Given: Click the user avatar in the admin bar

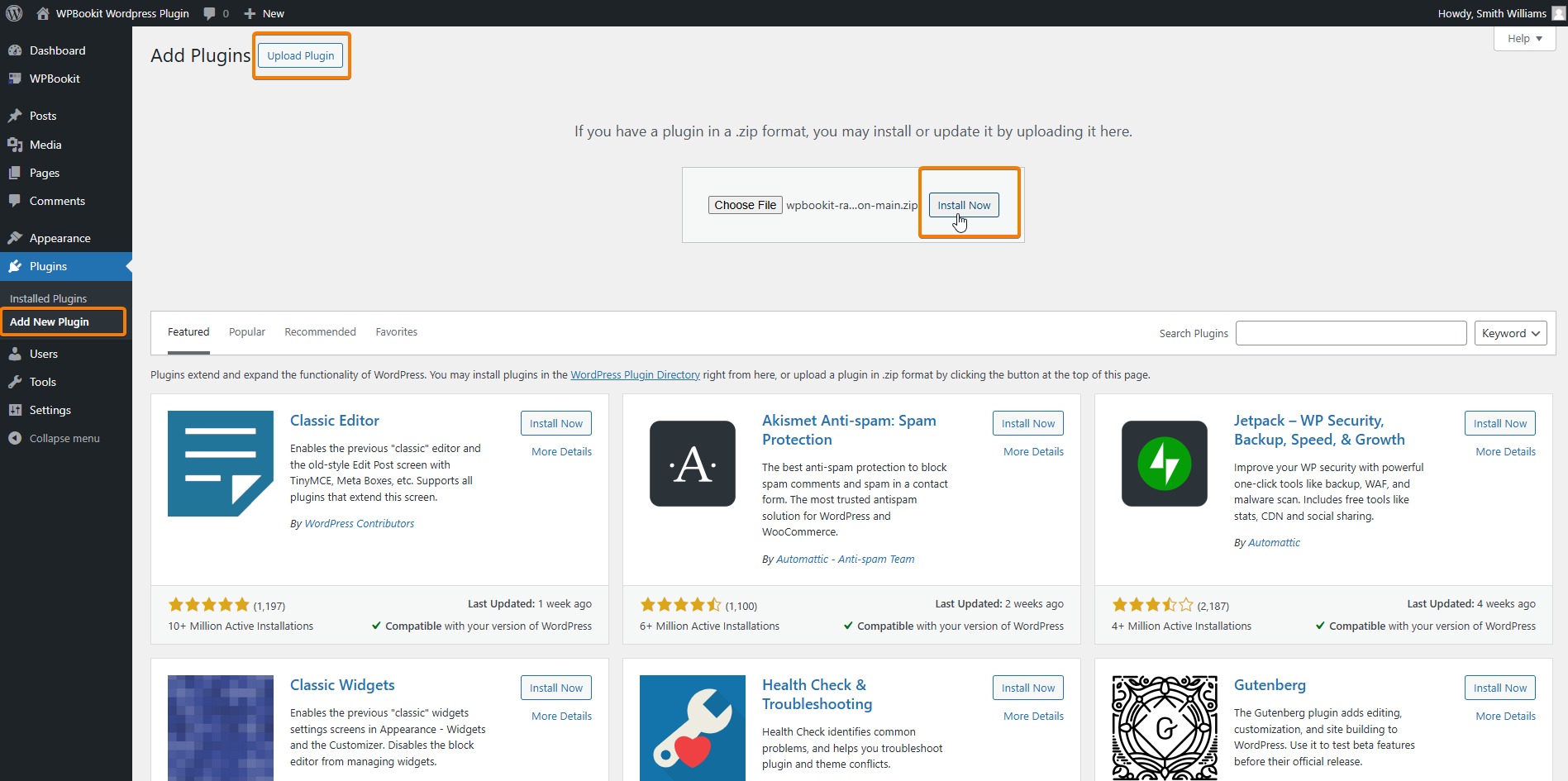Looking at the screenshot, I should tap(1558, 13).
